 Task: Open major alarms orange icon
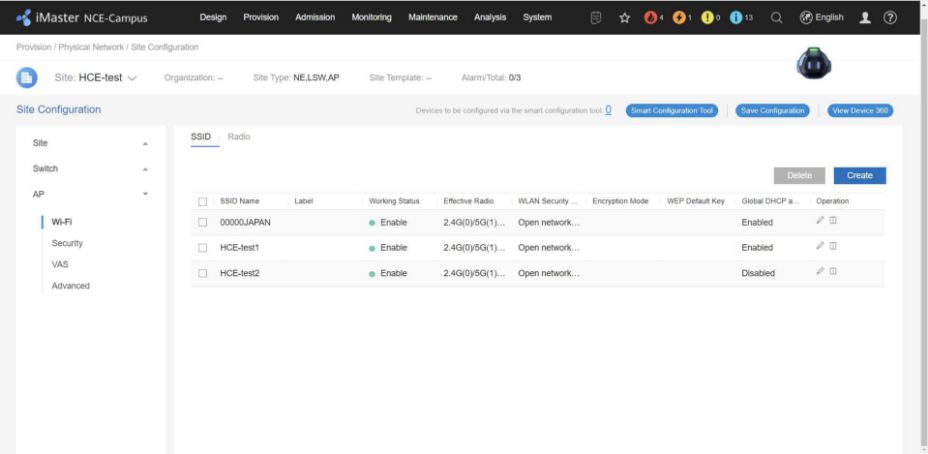pos(679,18)
